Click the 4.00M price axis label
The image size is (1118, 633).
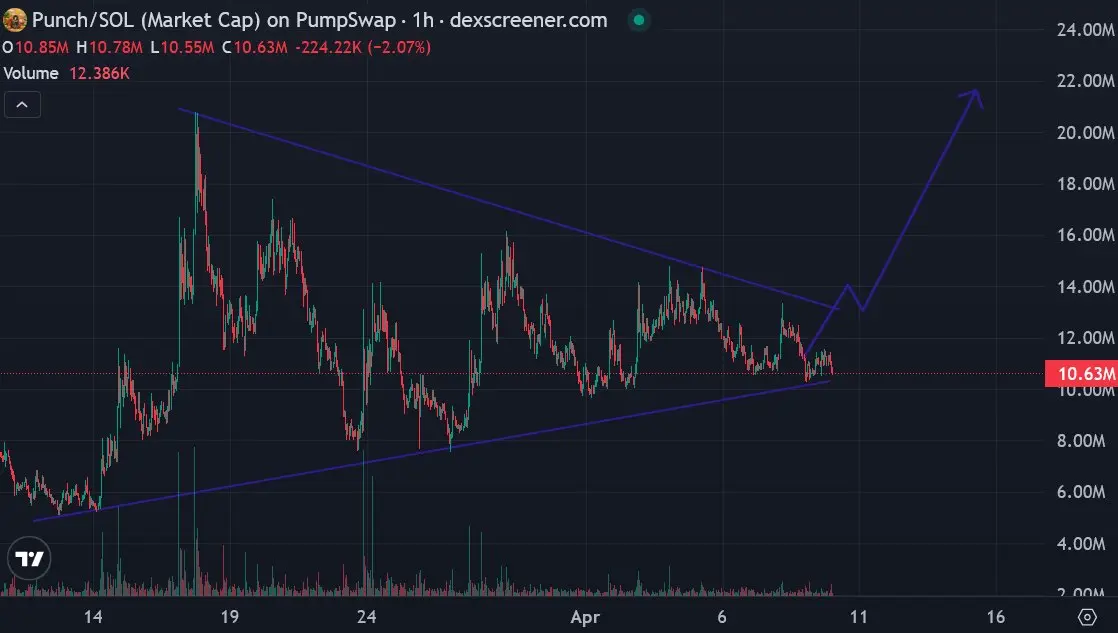pyautogui.click(x=1081, y=543)
